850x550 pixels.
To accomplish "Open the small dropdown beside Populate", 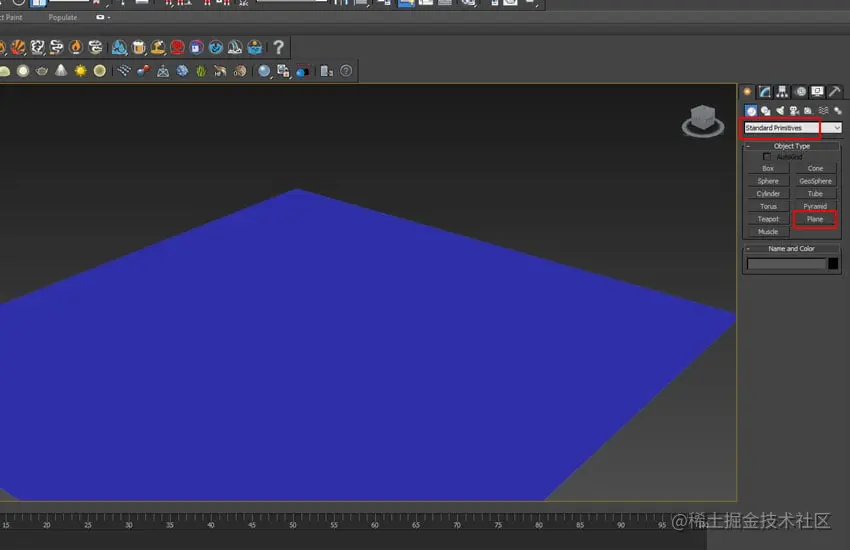I will [x=103, y=17].
